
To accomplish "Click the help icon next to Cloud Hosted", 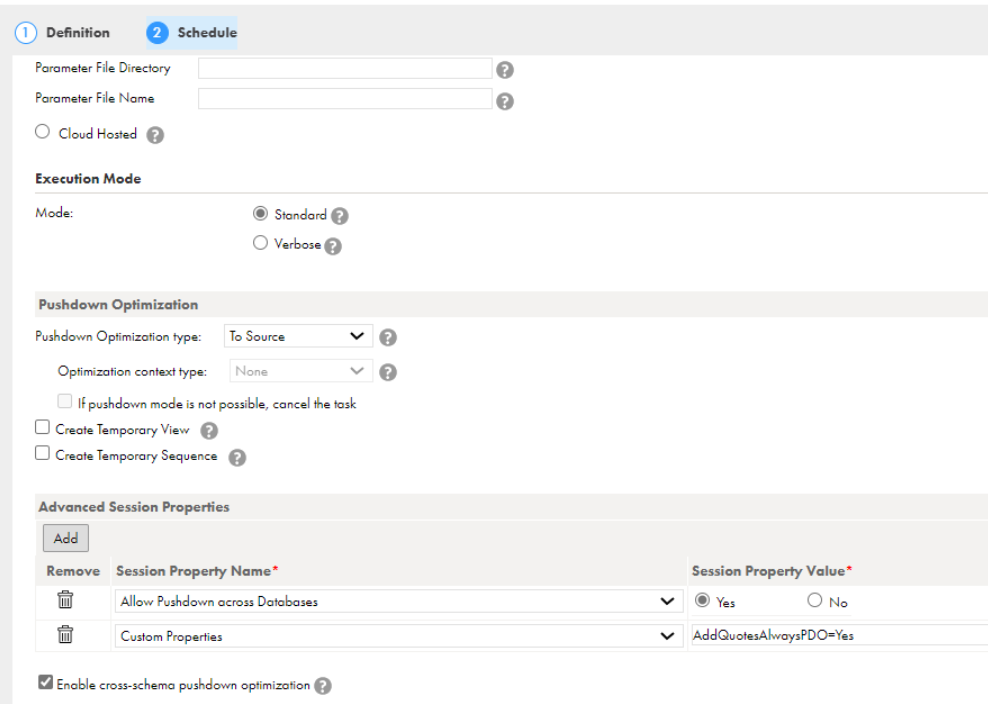I will tap(155, 135).
